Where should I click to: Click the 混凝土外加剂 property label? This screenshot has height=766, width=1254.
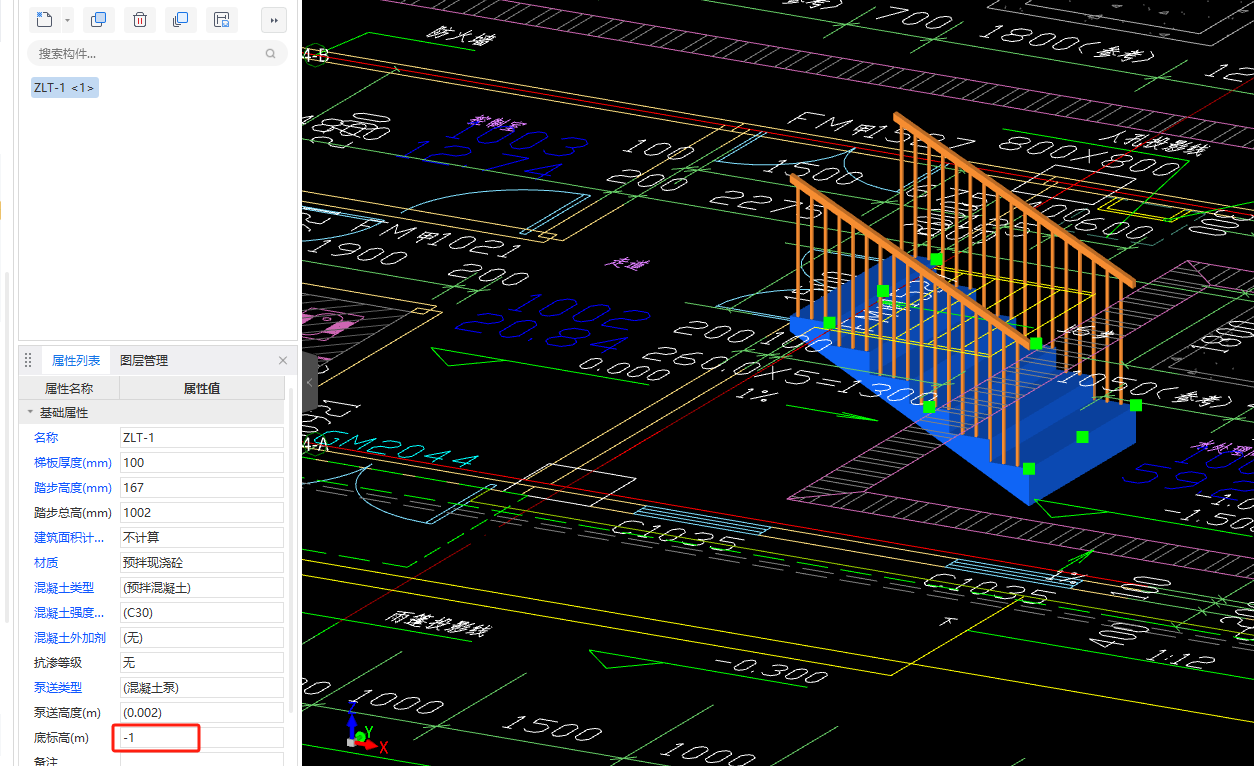pyautogui.click(x=70, y=637)
